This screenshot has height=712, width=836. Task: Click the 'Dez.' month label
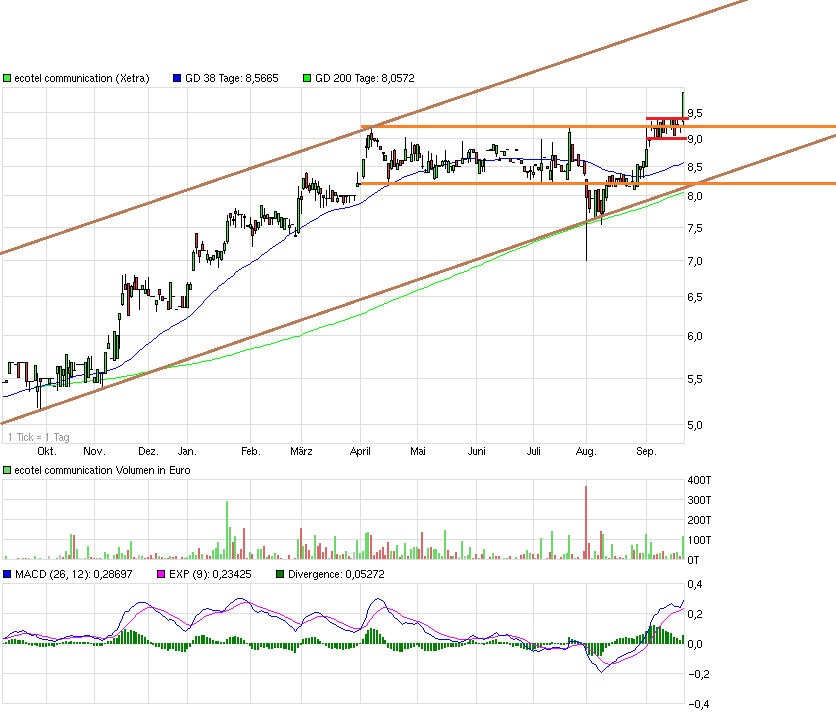[148, 452]
